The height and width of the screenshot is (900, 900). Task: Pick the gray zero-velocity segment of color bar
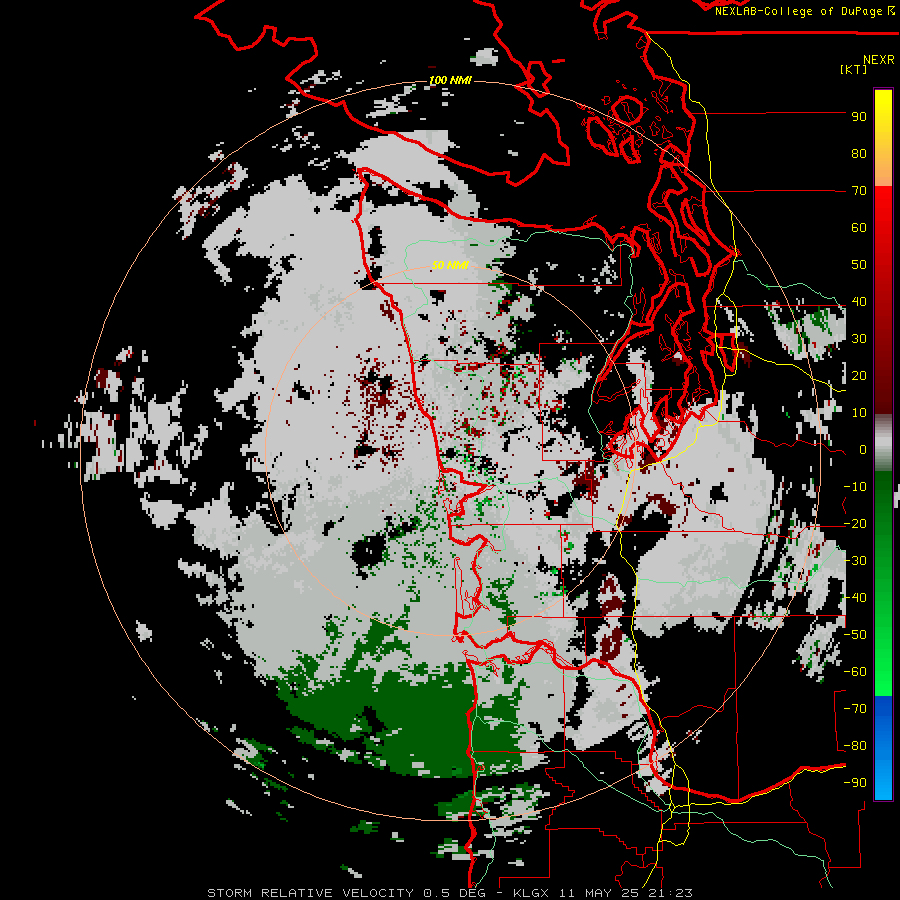(x=883, y=443)
